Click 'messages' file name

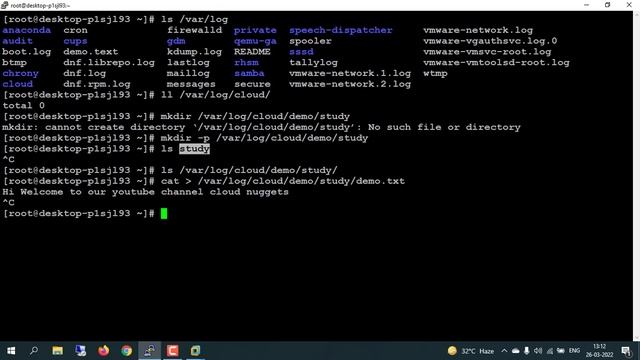(x=191, y=84)
